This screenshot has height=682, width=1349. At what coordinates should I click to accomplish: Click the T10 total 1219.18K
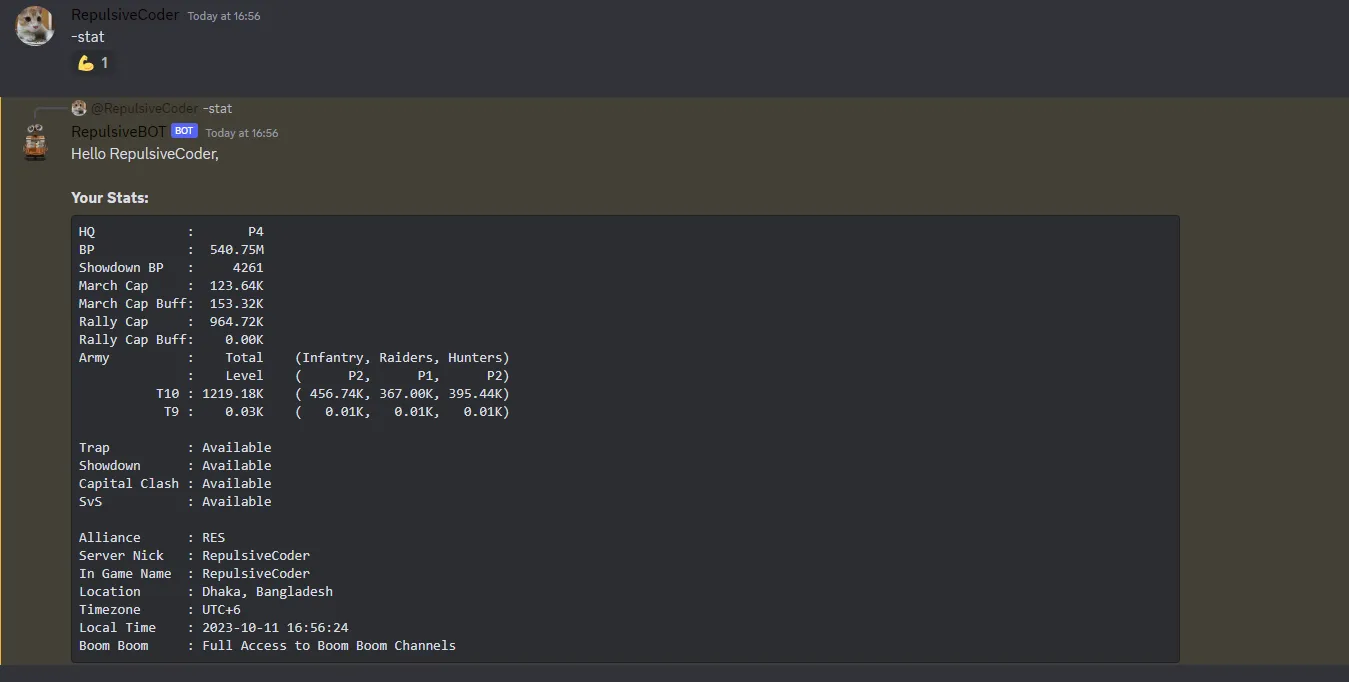coord(233,393)
